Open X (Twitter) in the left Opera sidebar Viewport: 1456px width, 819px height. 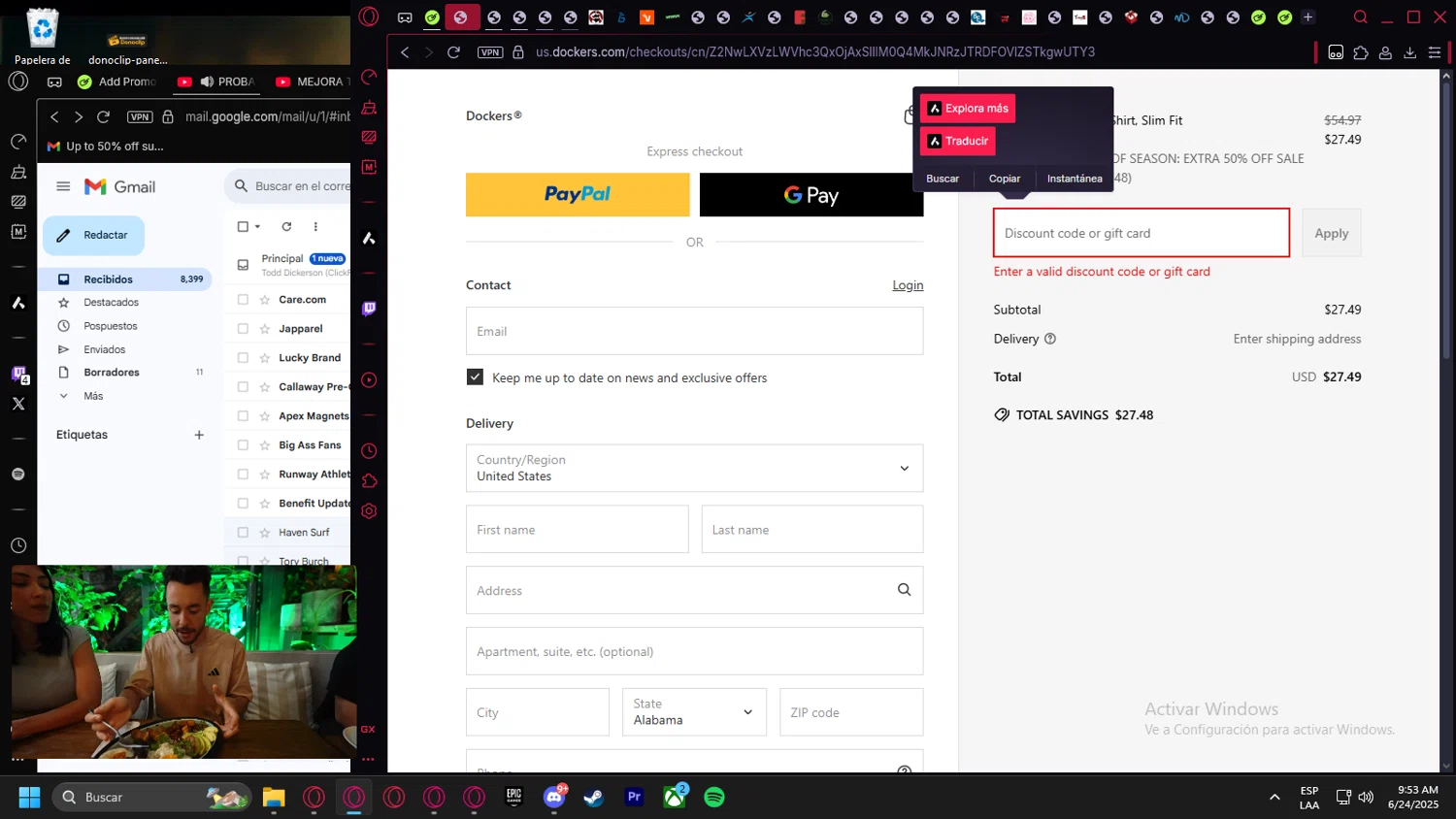click(x=18, y=404)
